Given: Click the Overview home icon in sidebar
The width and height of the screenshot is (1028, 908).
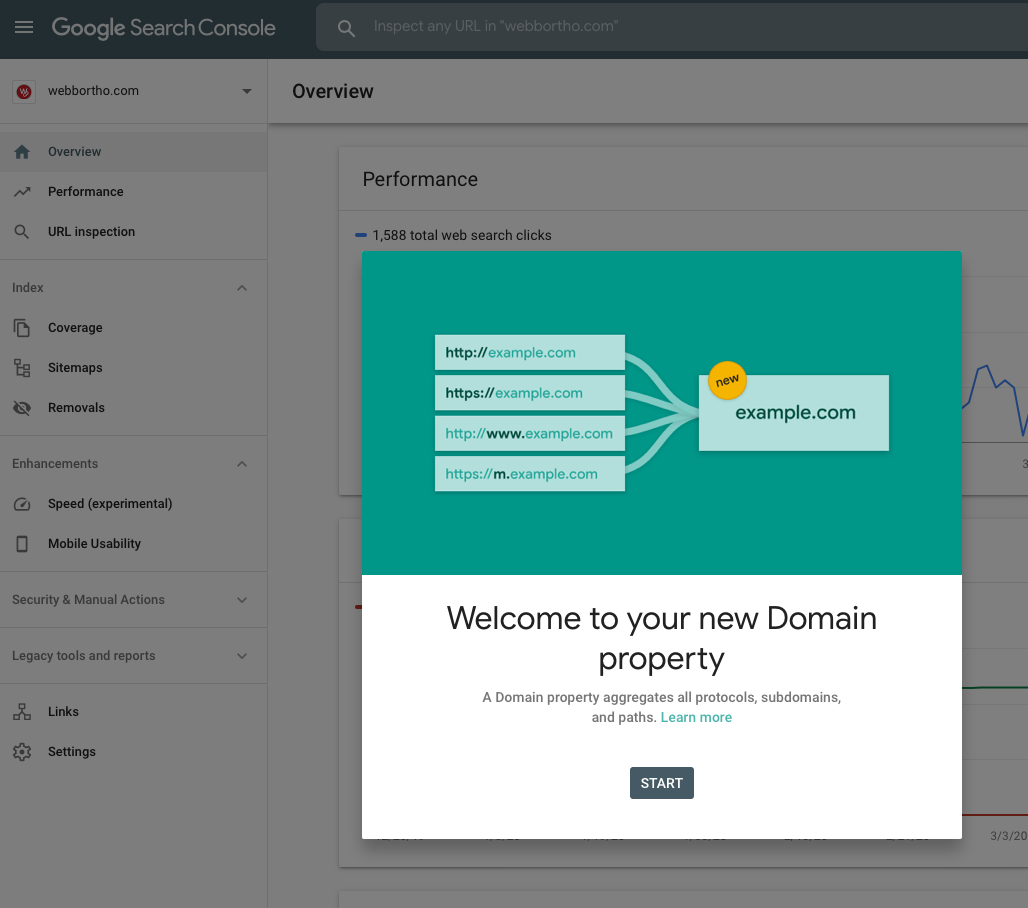Looking at the screenshot, I should 22,152.
